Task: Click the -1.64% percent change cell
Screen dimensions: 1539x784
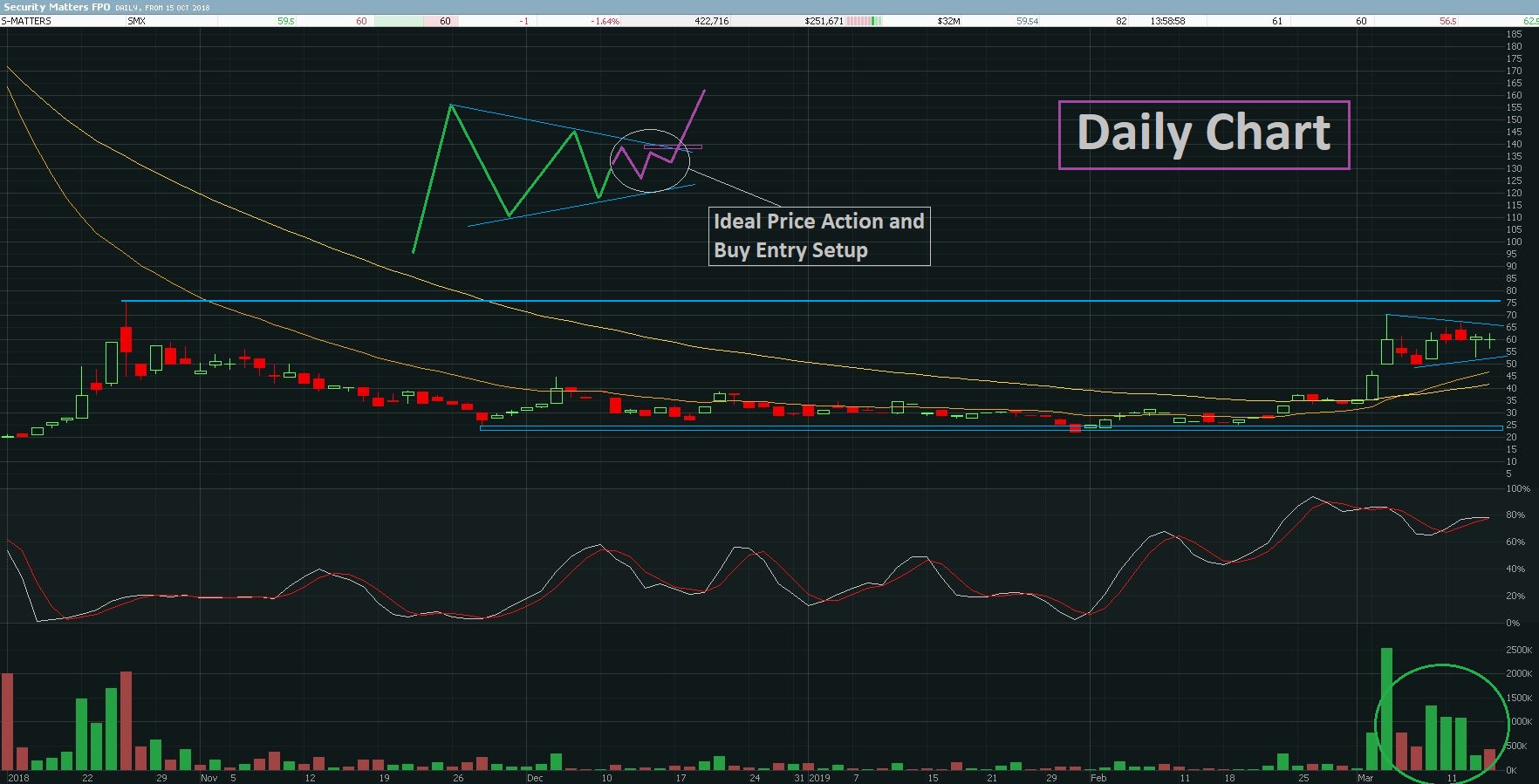Action: [x=605, y=21]
